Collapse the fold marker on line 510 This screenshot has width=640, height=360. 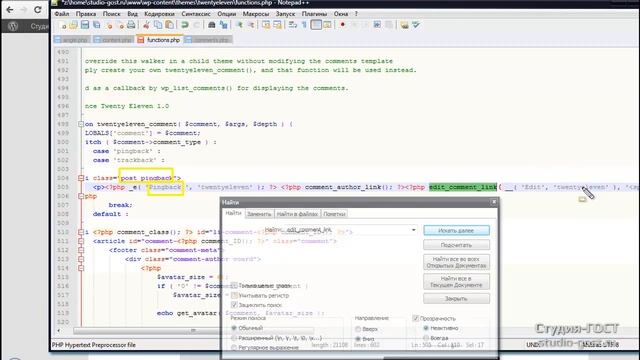(x=81, y=232)
